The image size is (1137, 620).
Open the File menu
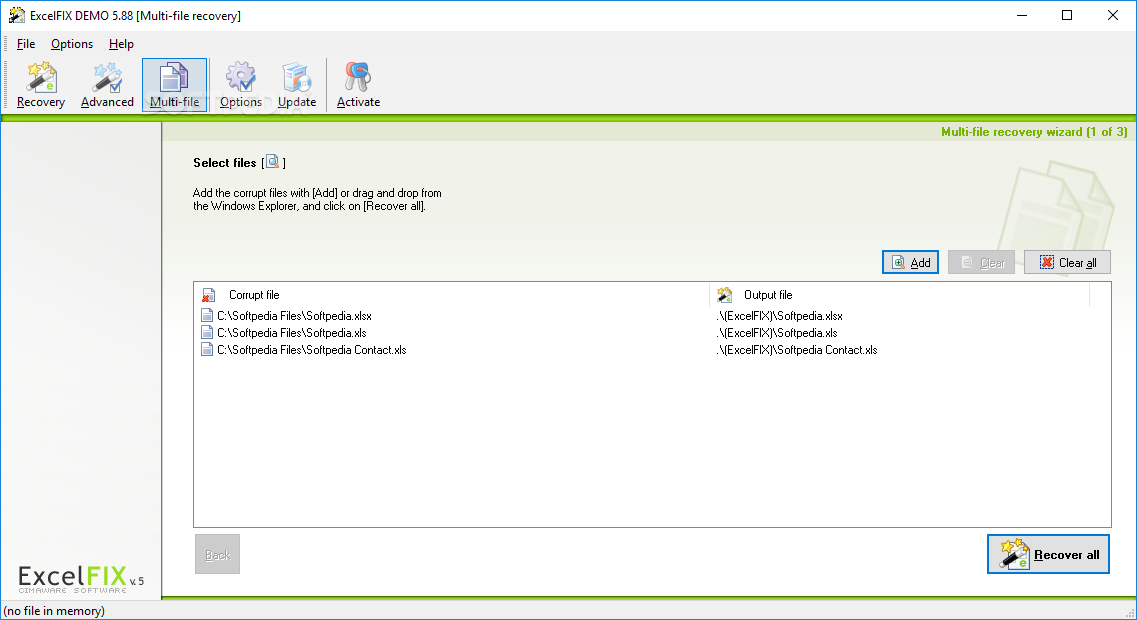pos(26,44)
